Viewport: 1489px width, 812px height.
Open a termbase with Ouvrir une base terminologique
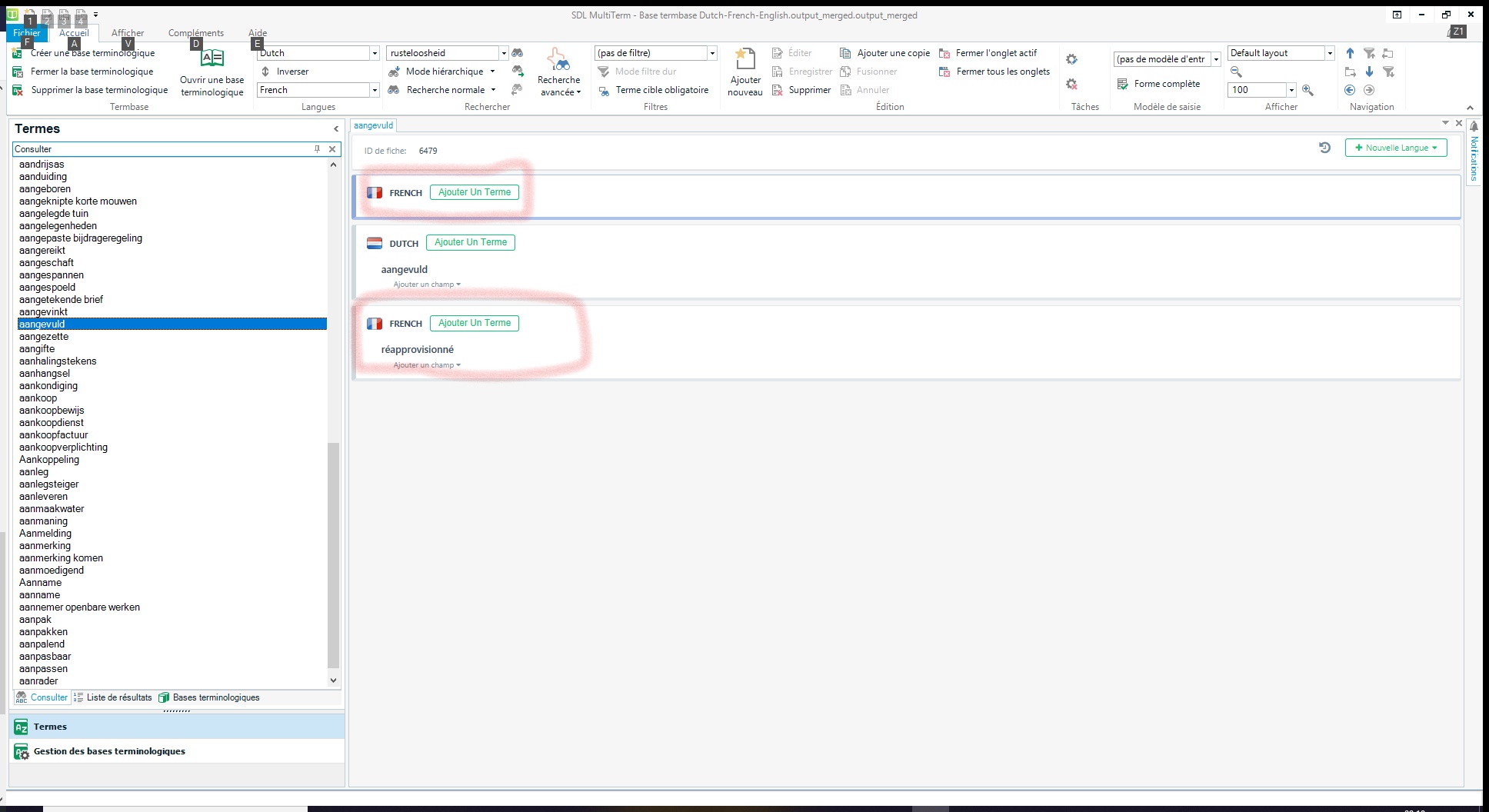click(212, 72)
